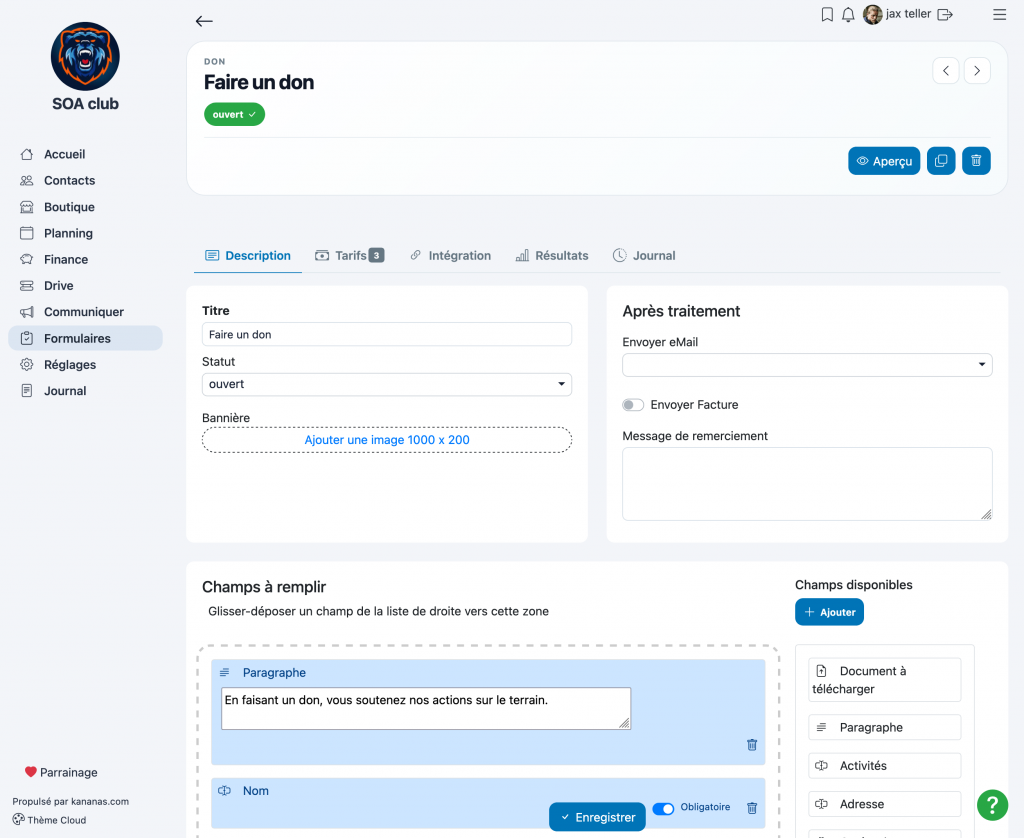Image resolution: width=1024 pixels, height=838 pixels.
Task: Go to Accueil in the sidebar
Action: coord(64,154)
